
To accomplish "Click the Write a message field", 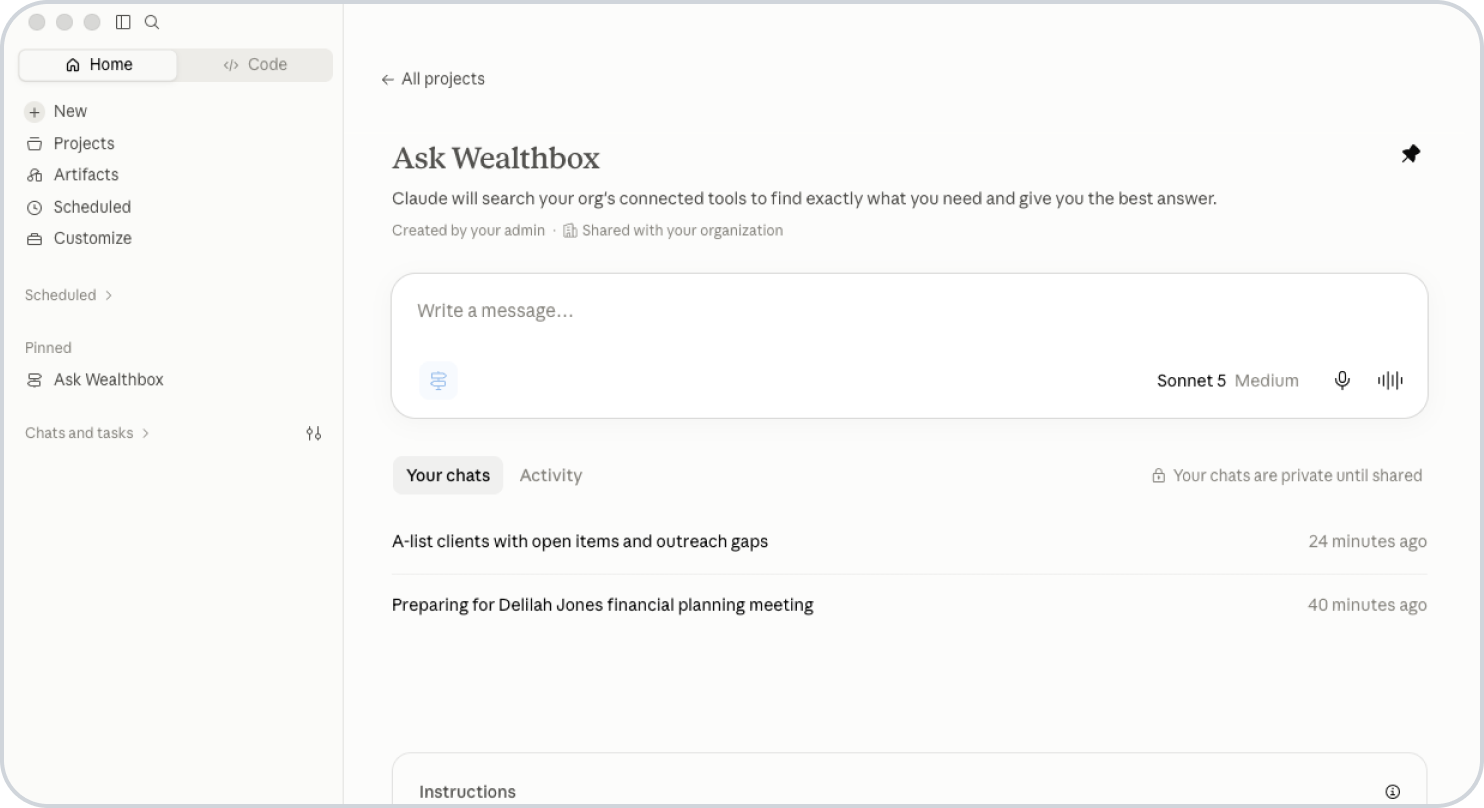I will click(x=909, y=311).
